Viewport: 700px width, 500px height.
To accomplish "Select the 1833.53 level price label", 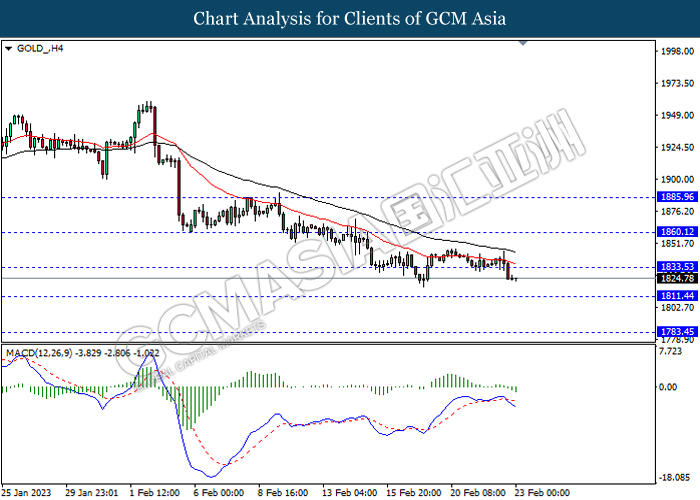I will [x=677, y=267].
